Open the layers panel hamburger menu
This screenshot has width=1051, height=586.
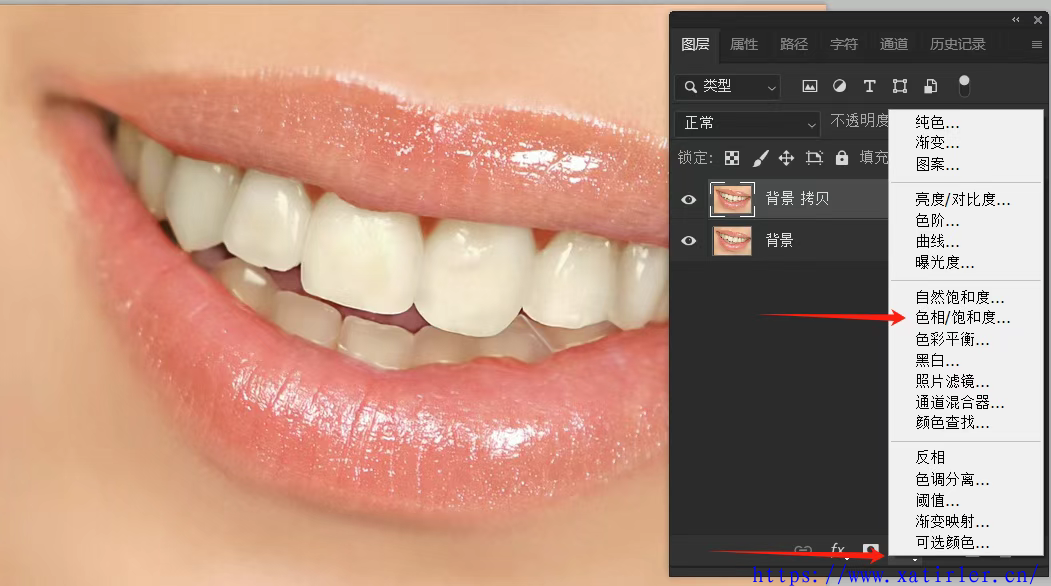click(1036, 45)
